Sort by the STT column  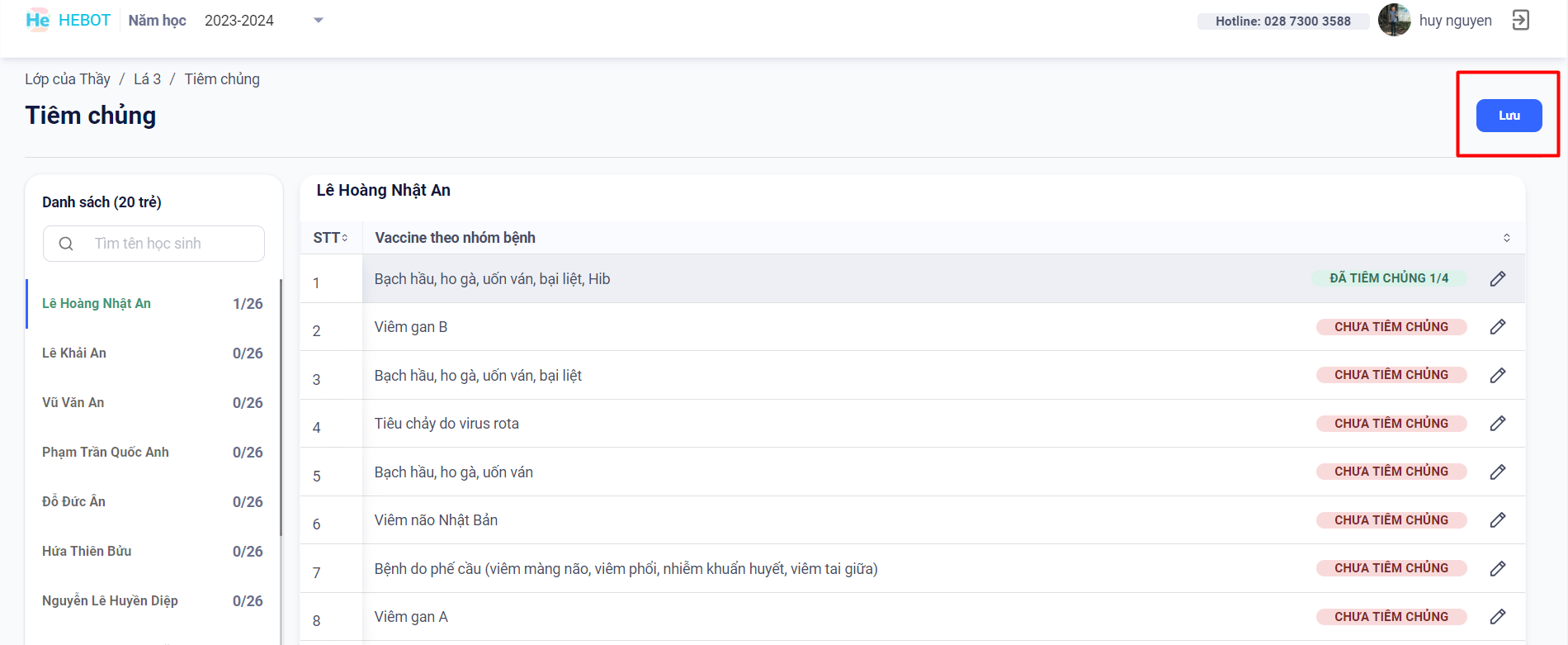click(331, 238)
